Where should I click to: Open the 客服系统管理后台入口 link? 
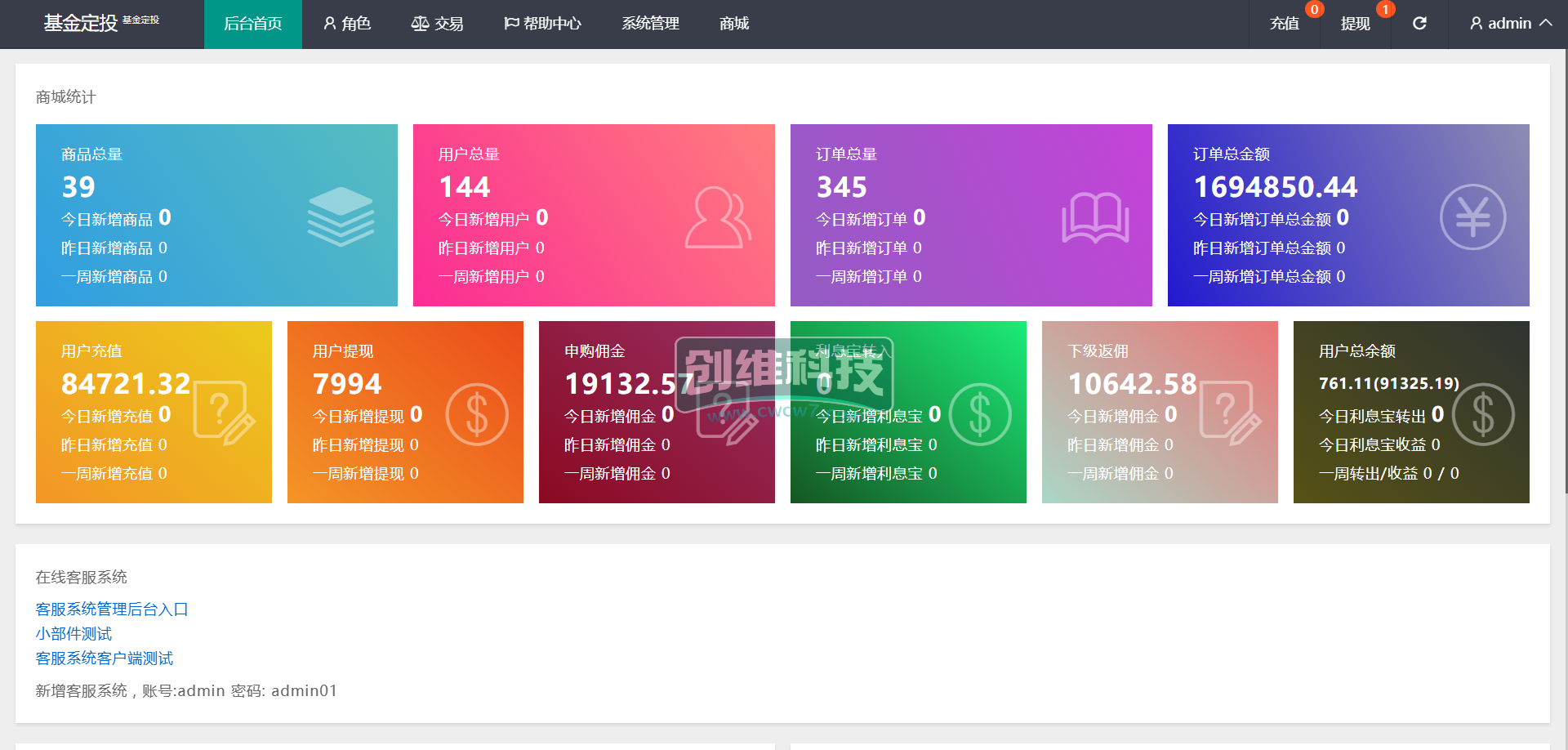pyautogui.click(x=112, y=609)
